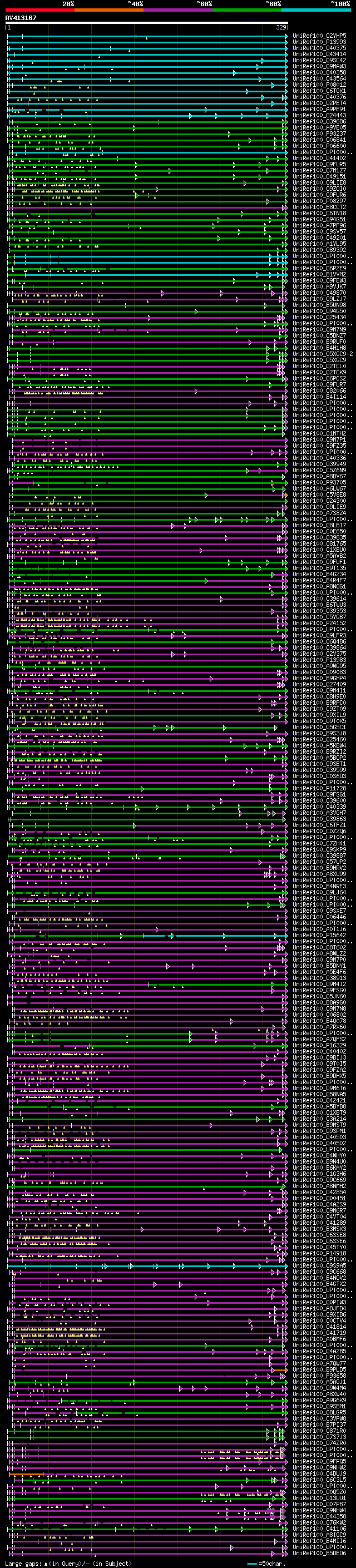Click the UniRef100_B4GTX2 label
The image size is (356, 1568).
click(319, 1284)
